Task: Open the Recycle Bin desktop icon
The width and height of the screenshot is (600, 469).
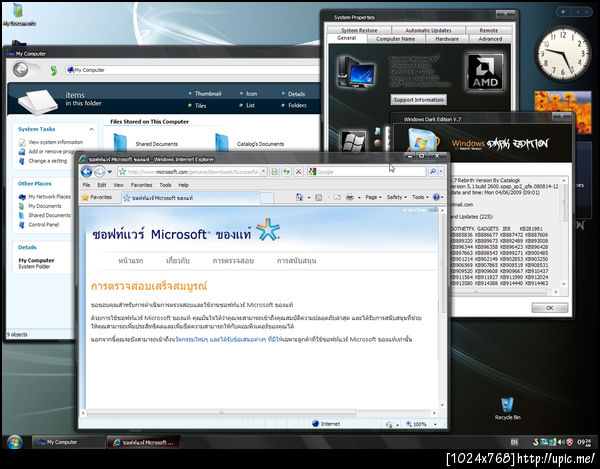Action: coord(507,409)
